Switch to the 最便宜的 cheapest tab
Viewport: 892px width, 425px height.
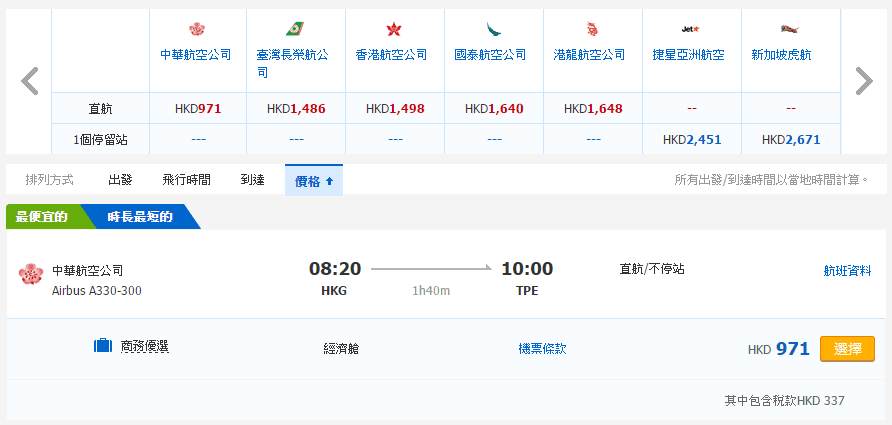pos(42,217)
